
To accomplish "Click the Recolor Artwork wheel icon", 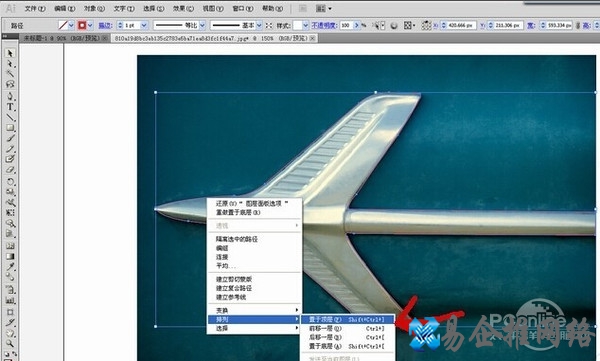I will click(x=394, y=26).
